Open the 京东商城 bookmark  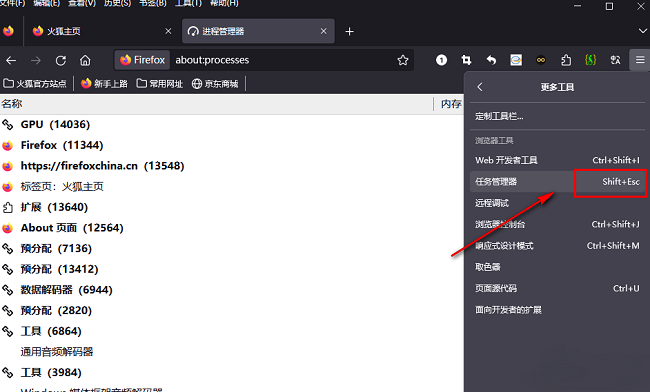click(x=215, y=84)
